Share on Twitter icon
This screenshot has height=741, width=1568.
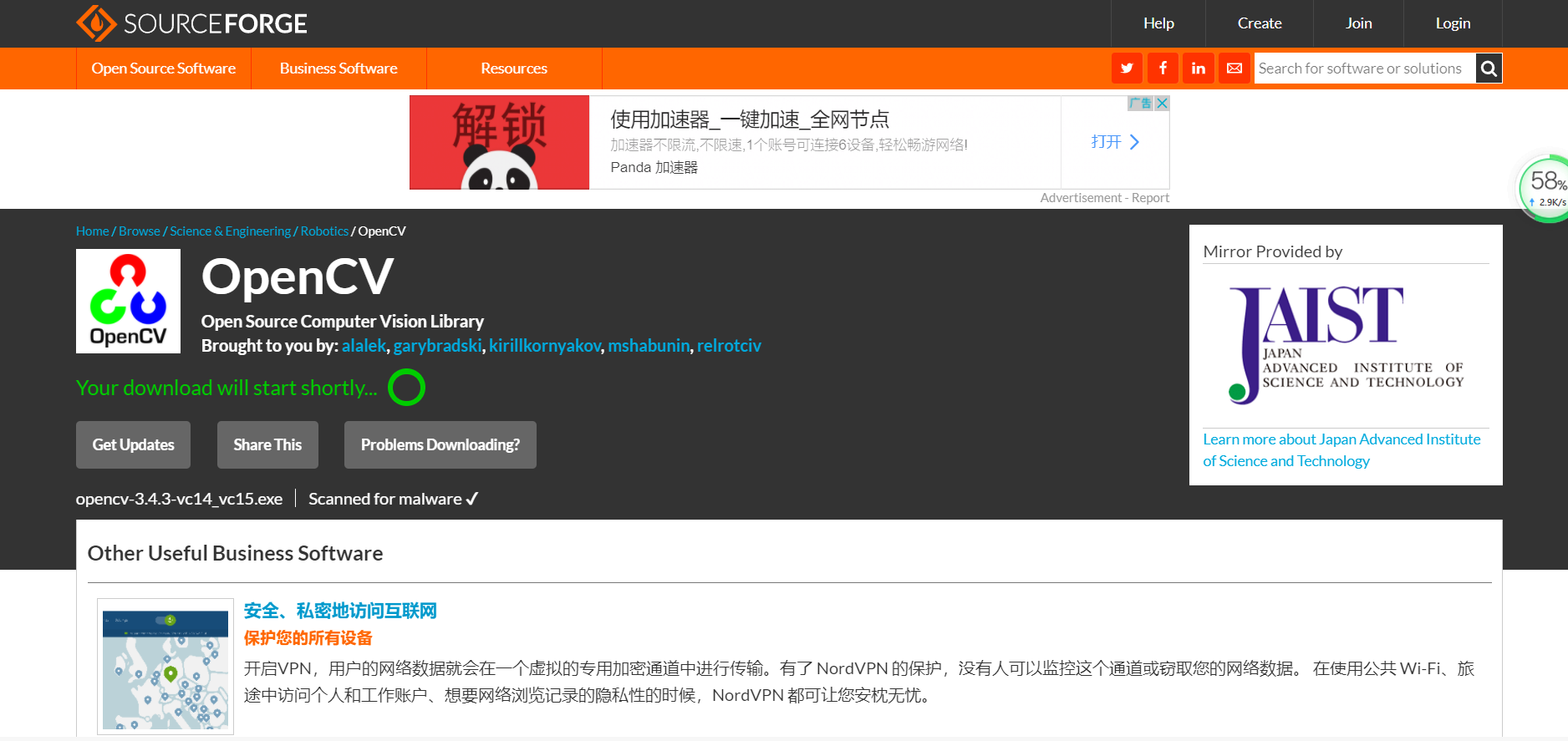click(1127, 69)
